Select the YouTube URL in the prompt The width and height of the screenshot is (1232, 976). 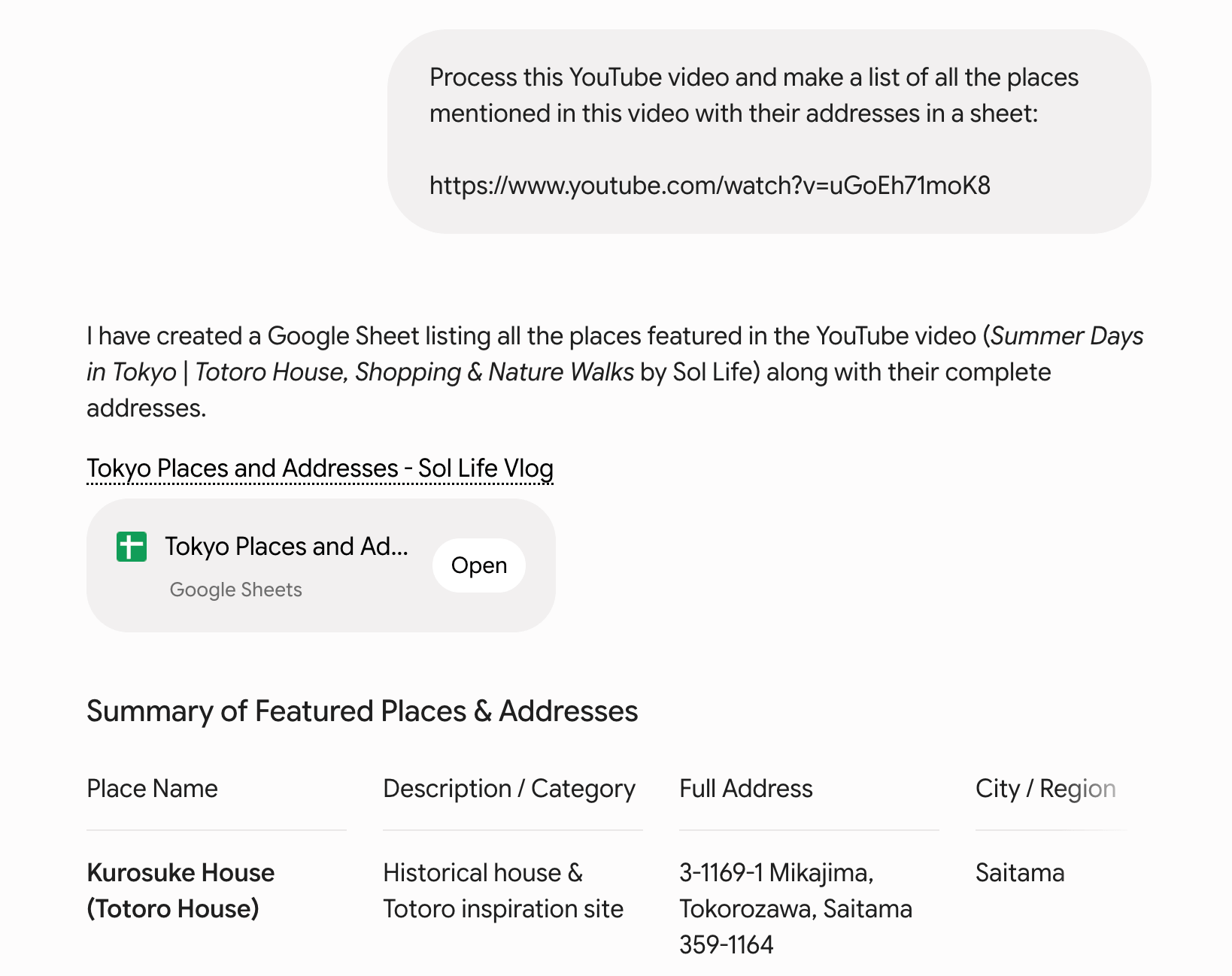point(709,185)
